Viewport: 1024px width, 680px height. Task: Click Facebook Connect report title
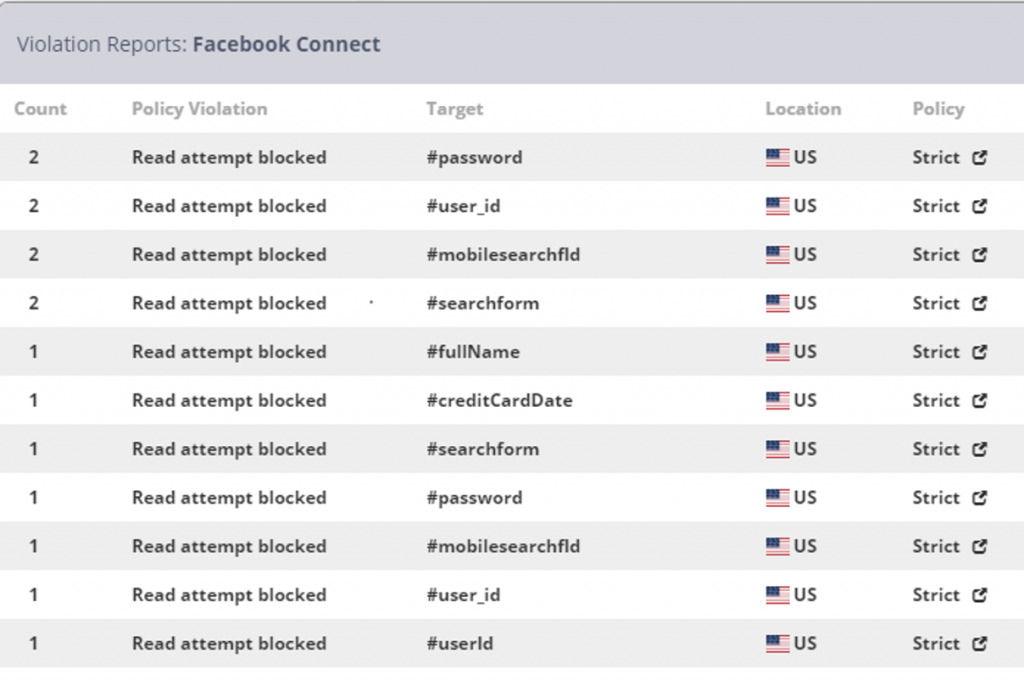[286, 44]
